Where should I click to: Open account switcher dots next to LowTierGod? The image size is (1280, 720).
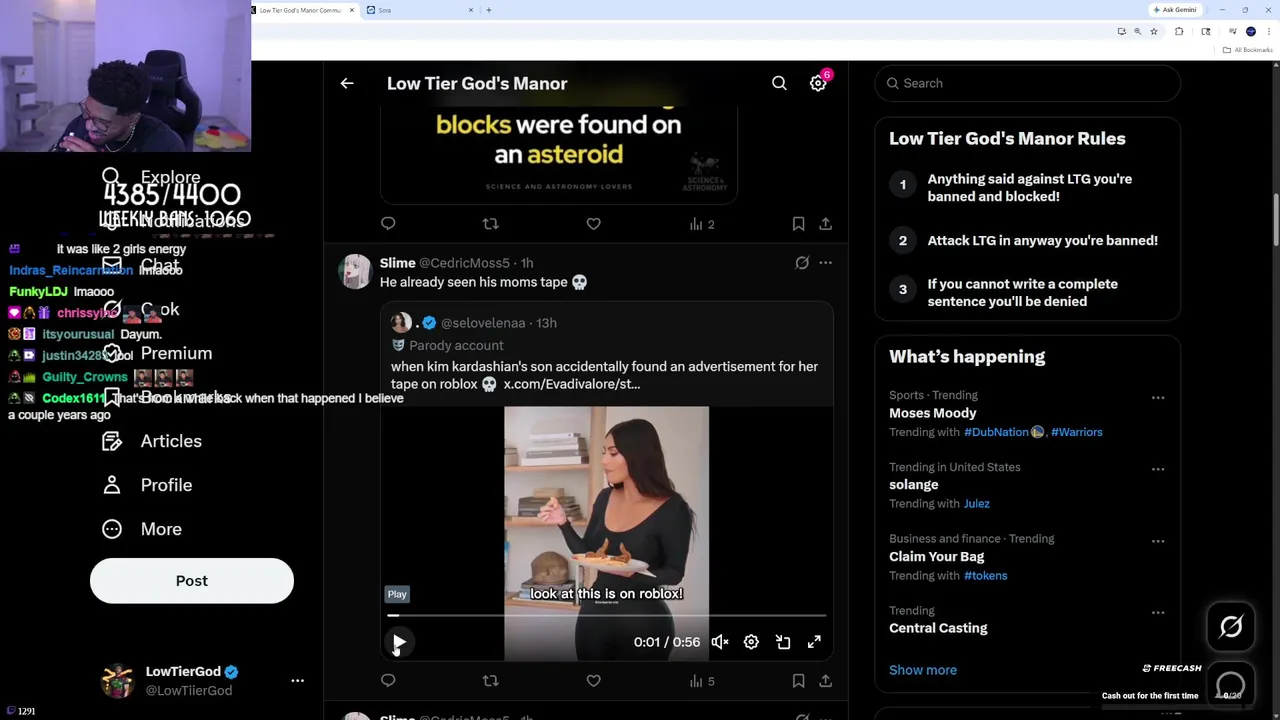point(297,681)
